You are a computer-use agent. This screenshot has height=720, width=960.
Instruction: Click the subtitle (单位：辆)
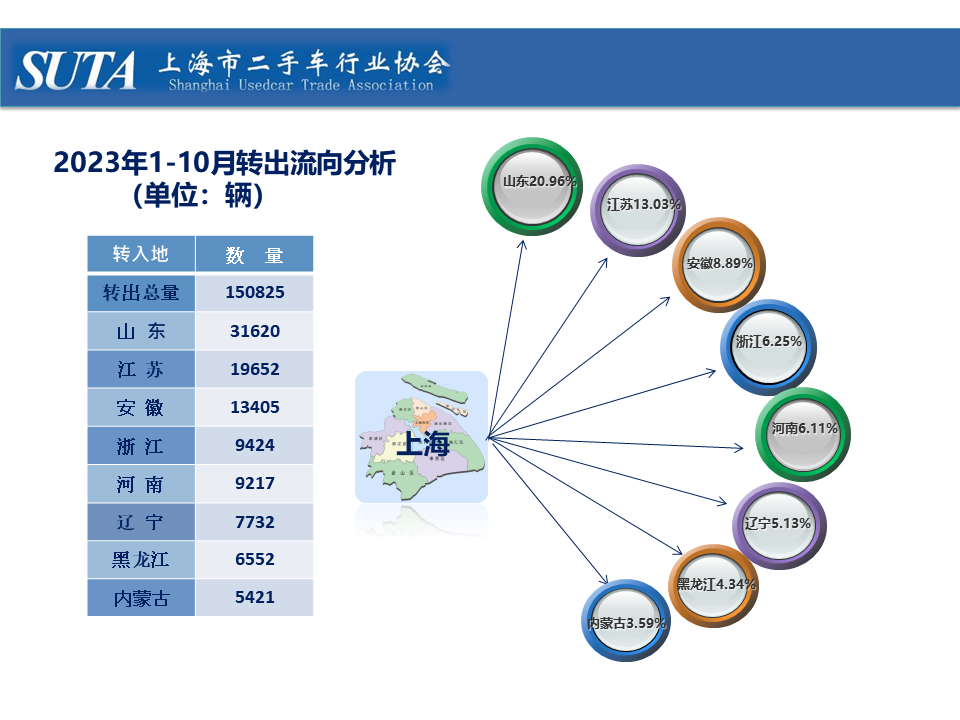coord(198,195)
